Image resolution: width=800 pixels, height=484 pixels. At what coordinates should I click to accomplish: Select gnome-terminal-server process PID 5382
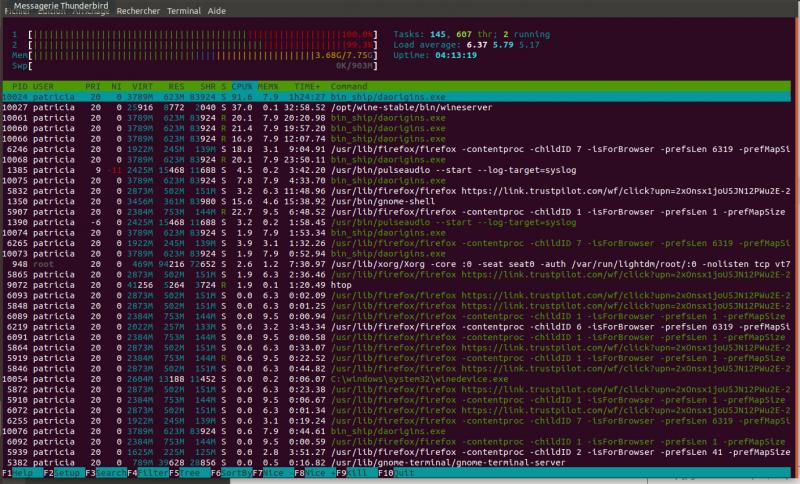(x=396, y=463)
